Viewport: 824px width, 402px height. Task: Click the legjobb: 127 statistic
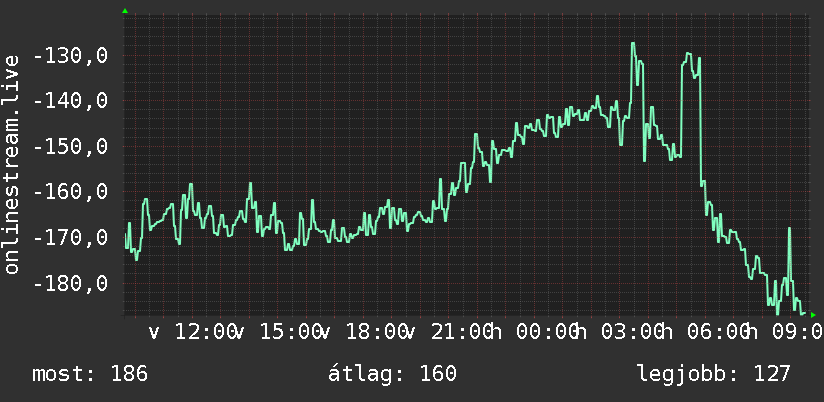click(714, 374)
